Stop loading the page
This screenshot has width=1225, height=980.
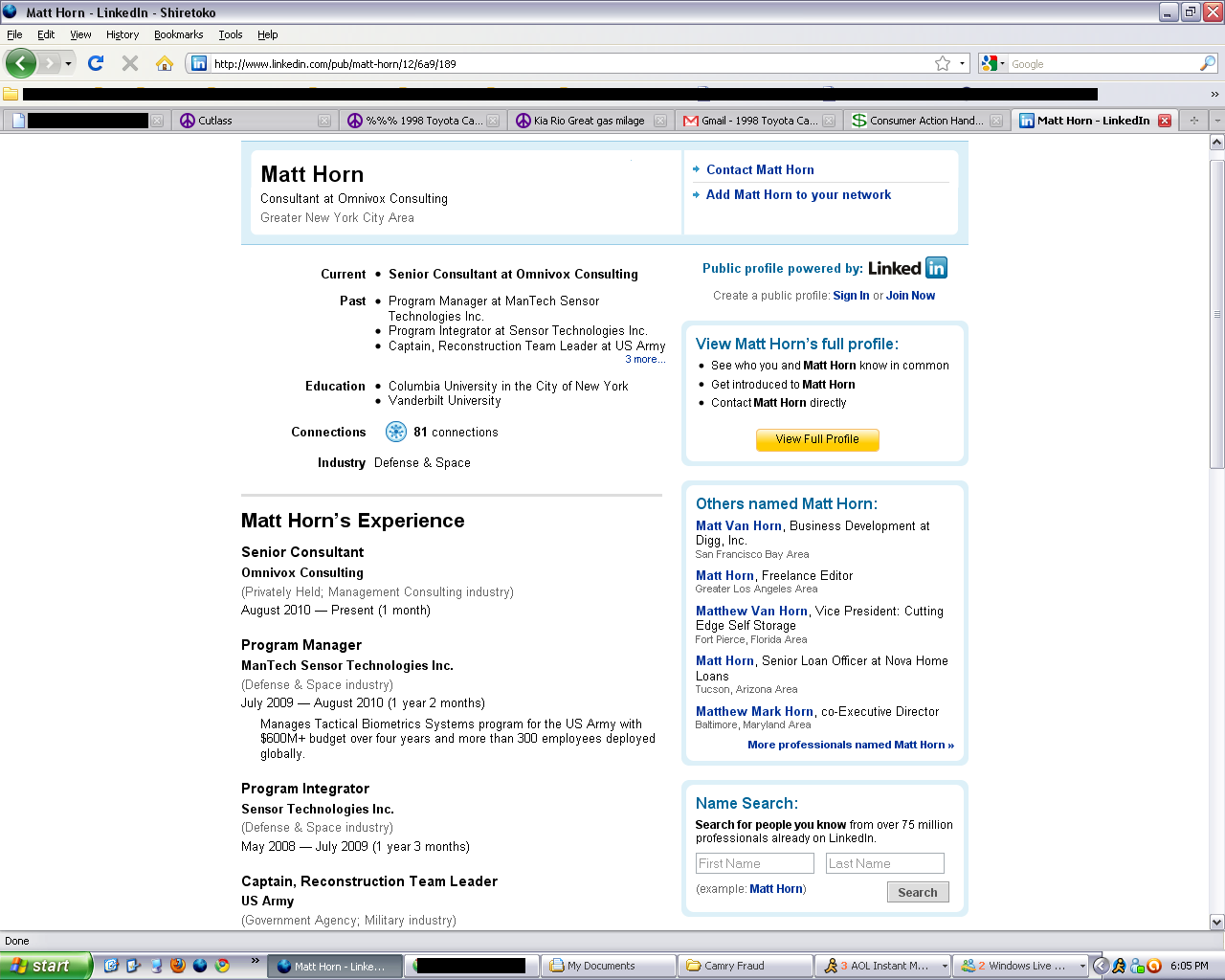pos(130,63)
